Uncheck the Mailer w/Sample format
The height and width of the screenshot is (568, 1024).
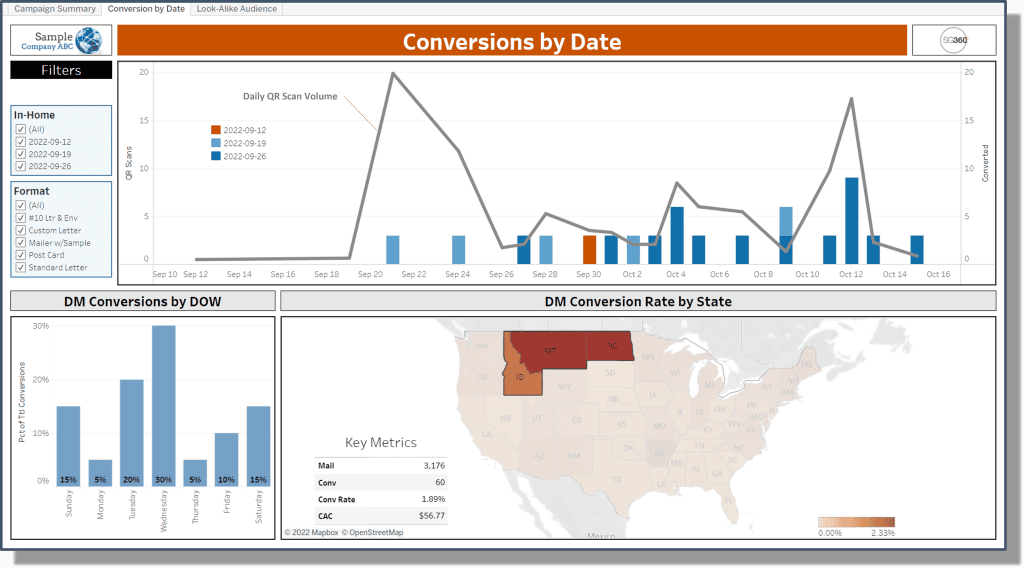(x=21, y=242)
